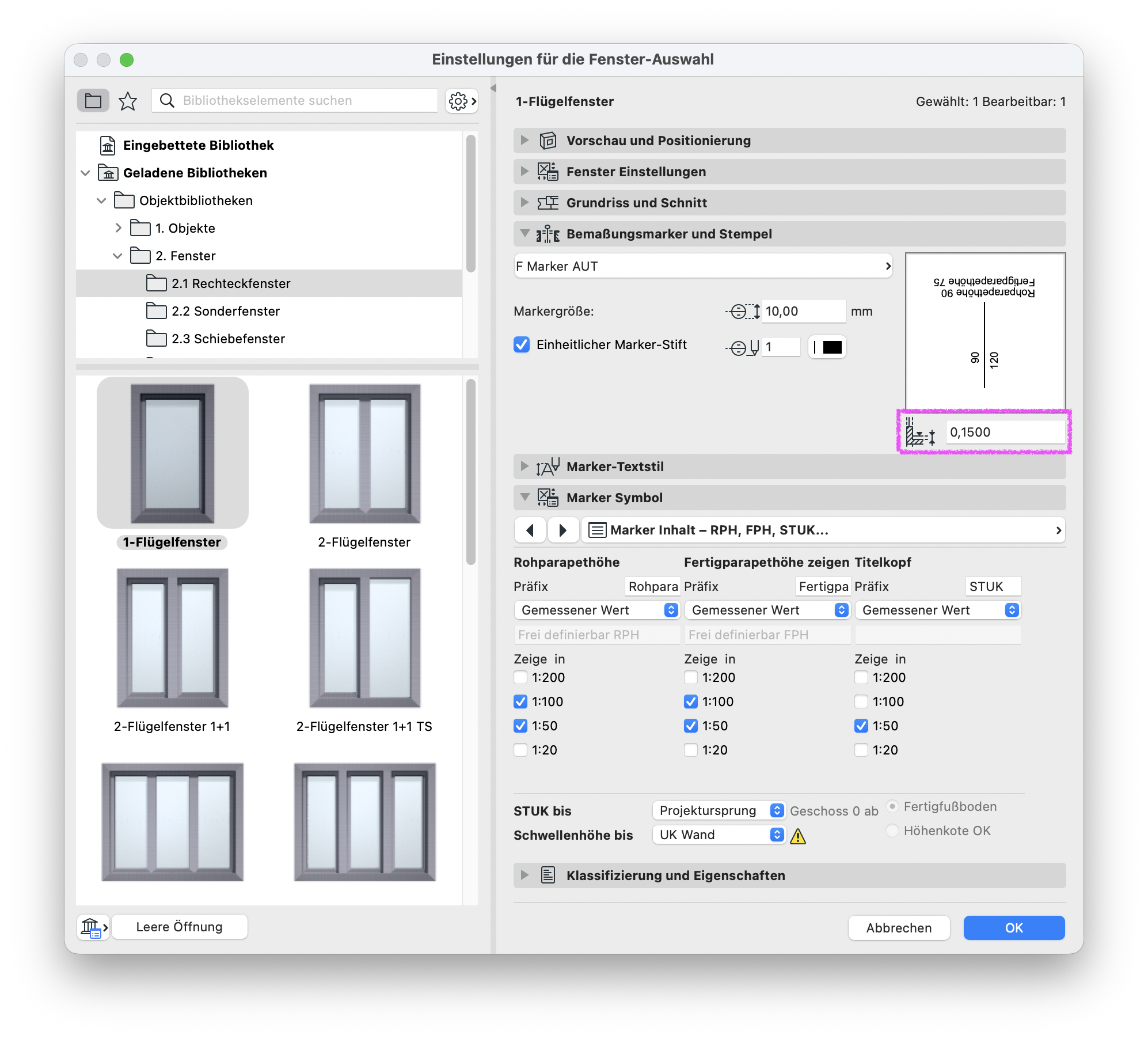
Task: Collapse the left panel with the arrow
Action: coord(493,88)
